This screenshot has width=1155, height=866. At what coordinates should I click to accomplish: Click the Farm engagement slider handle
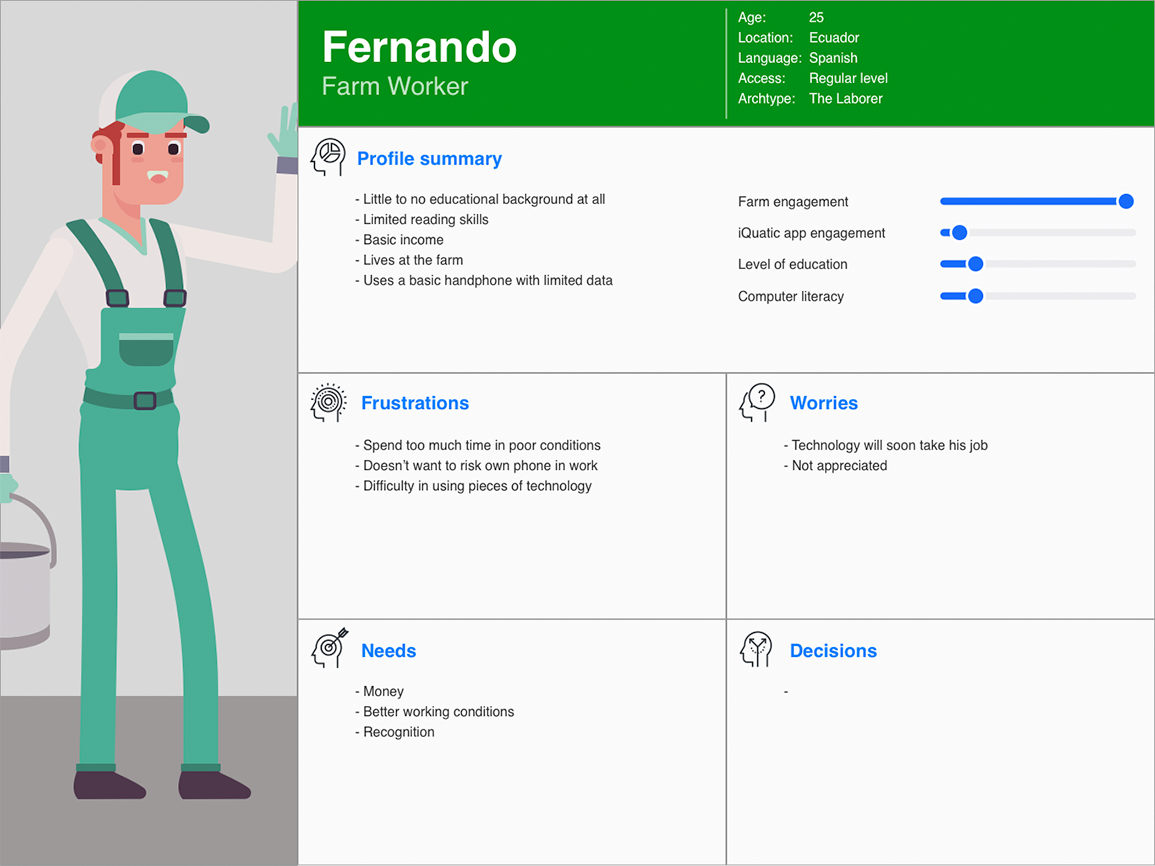click(x=1126, y=201)
